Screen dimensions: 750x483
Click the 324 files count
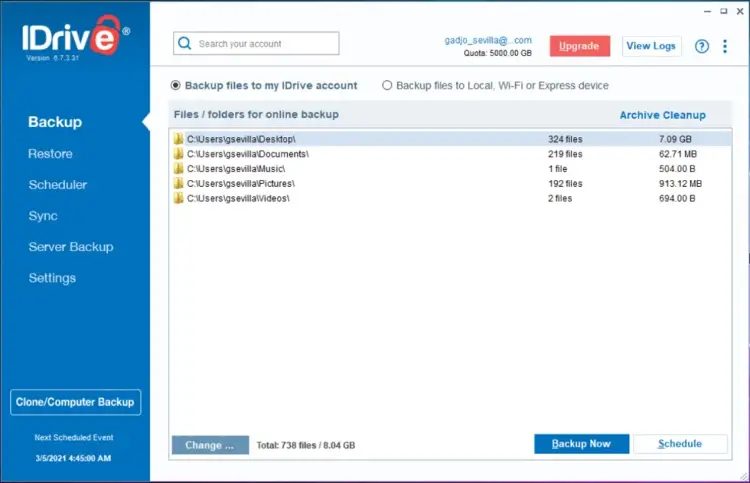(x=565, y=139)
